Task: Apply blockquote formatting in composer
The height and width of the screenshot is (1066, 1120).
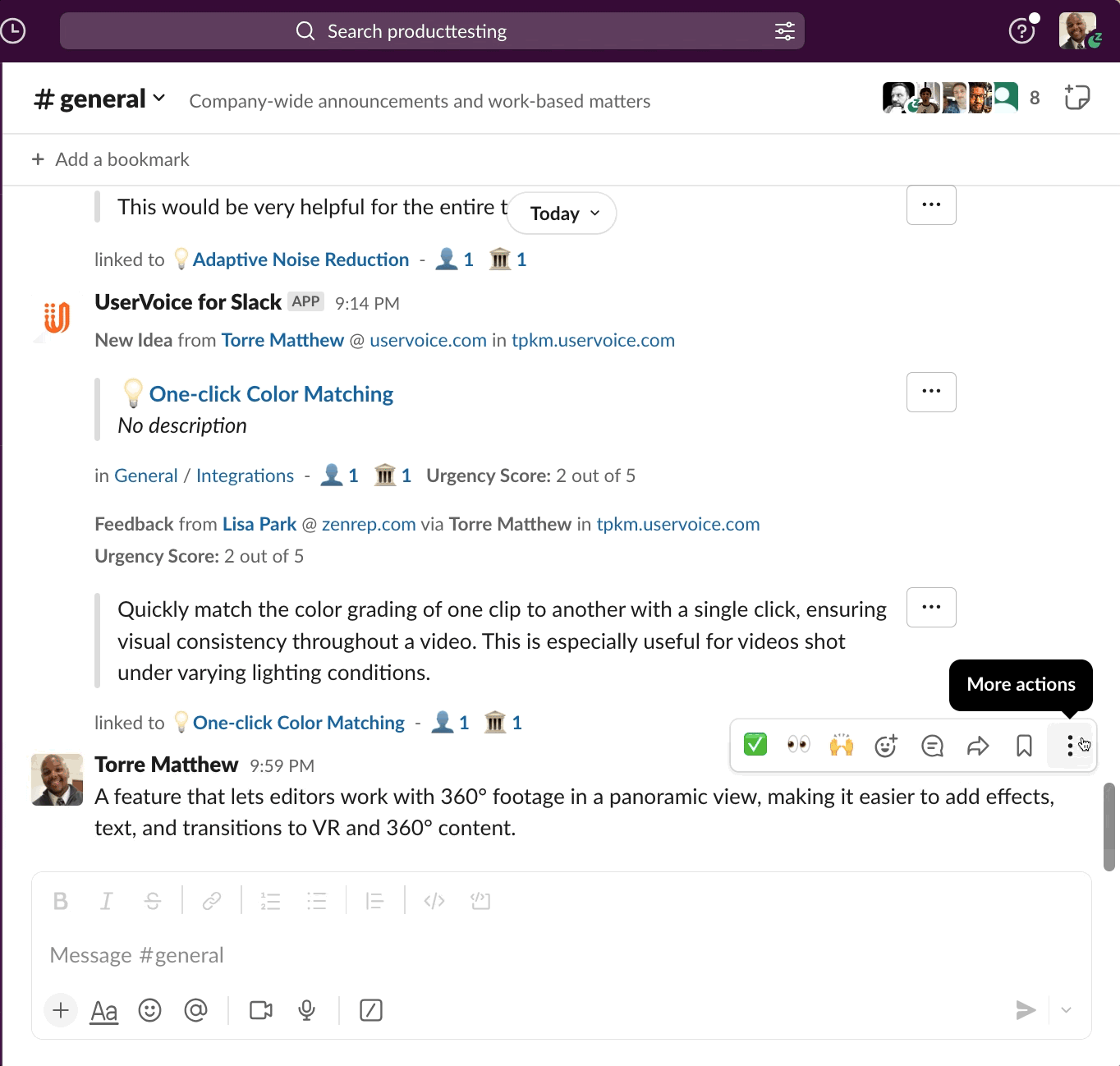Action: click(375, 901)
